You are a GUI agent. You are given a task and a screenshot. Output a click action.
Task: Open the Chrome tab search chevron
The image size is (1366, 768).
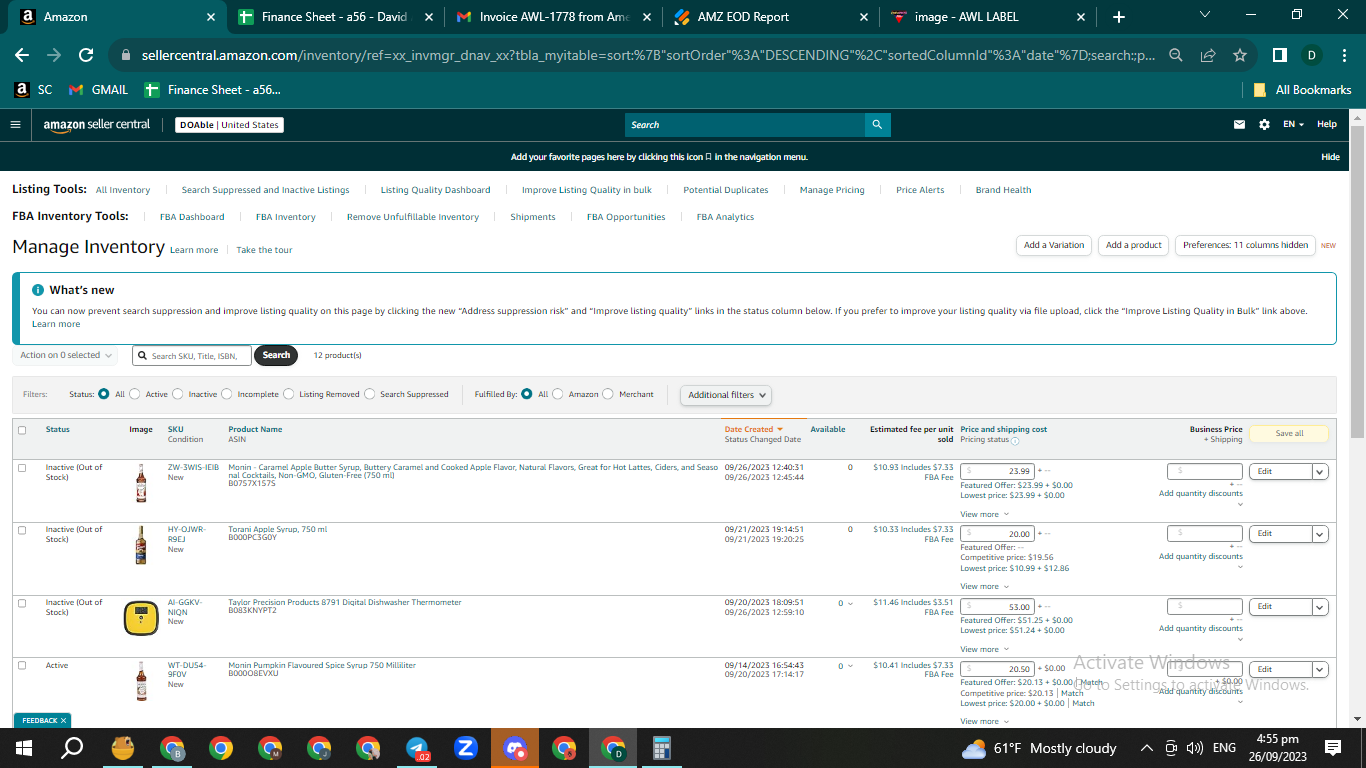pos(1205,15)
